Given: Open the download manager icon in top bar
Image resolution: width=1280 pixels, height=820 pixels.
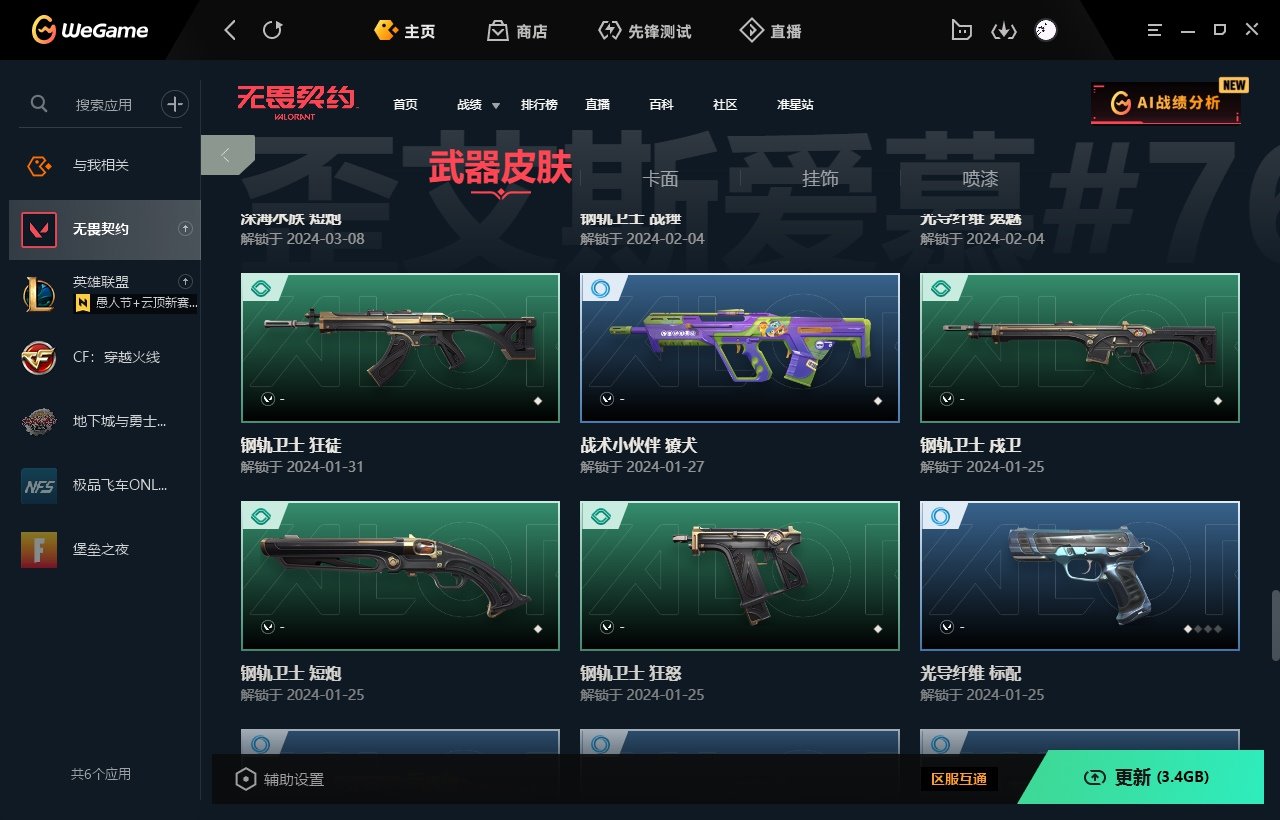Looking at the screenshot, I should pyautogui.click(x=1003, y=31).
